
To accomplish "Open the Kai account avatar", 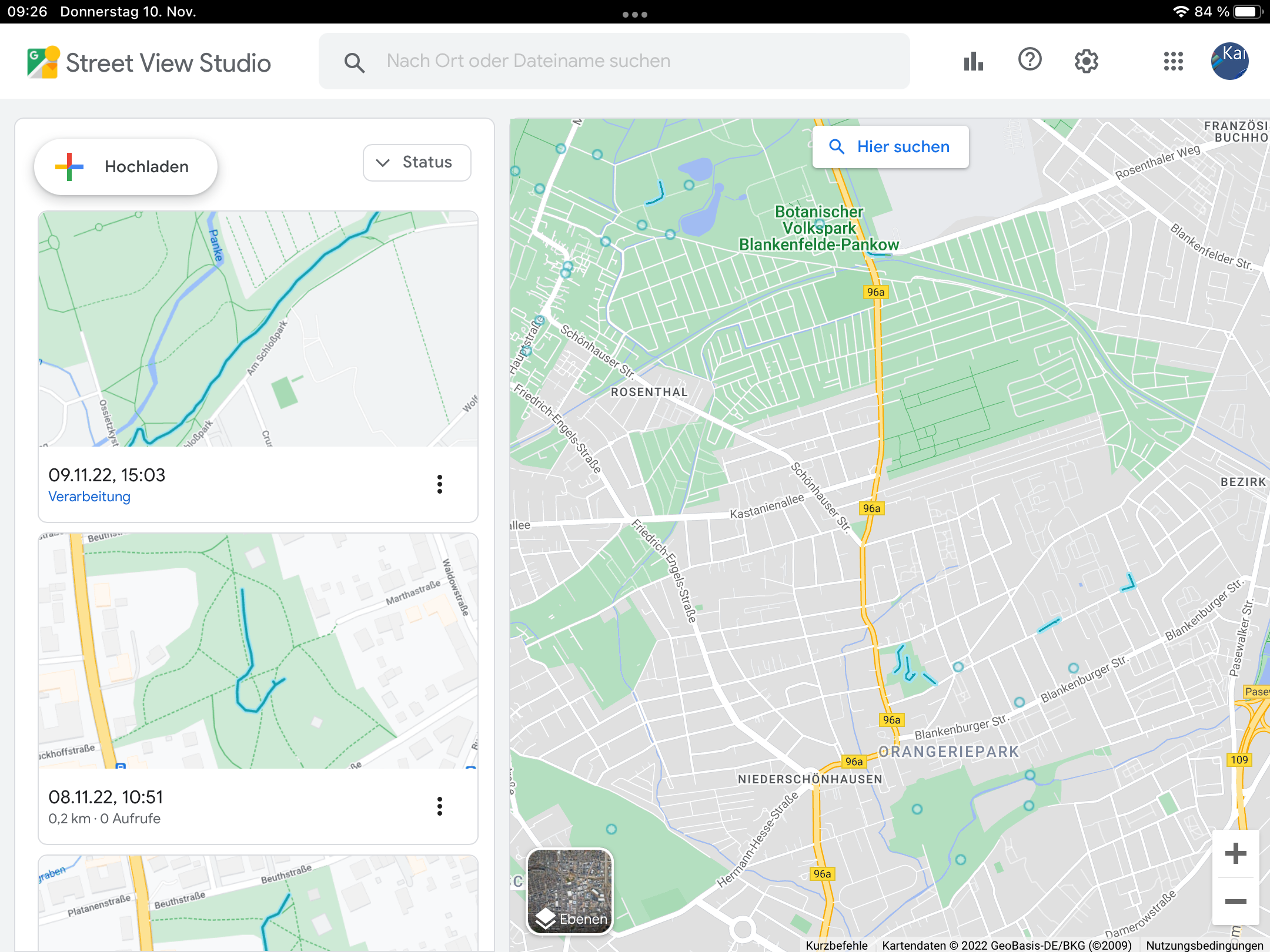I will [1229, 61].
